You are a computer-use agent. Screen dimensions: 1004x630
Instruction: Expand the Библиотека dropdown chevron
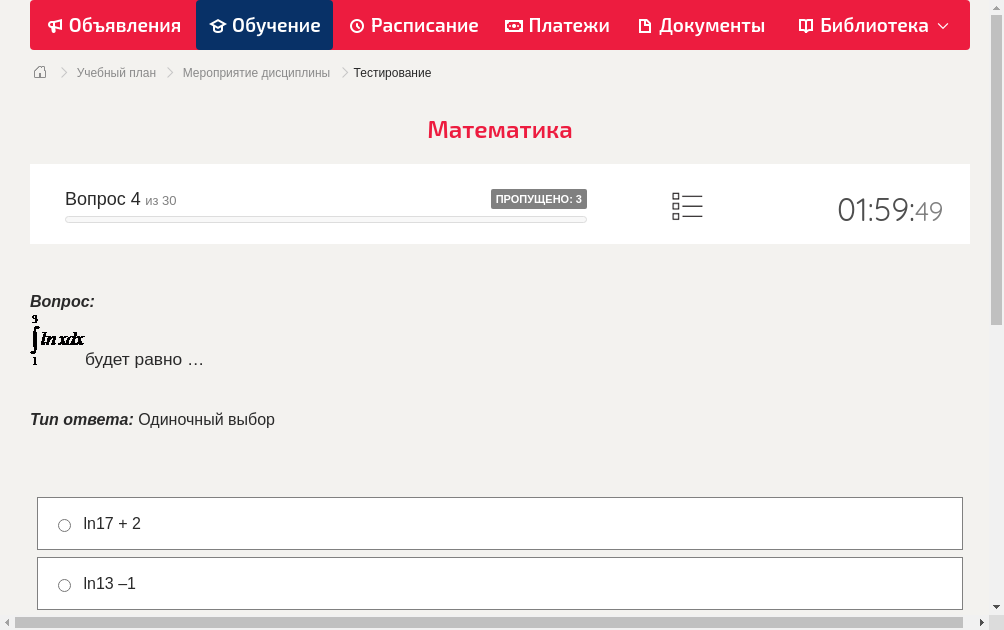coord(944,26)
